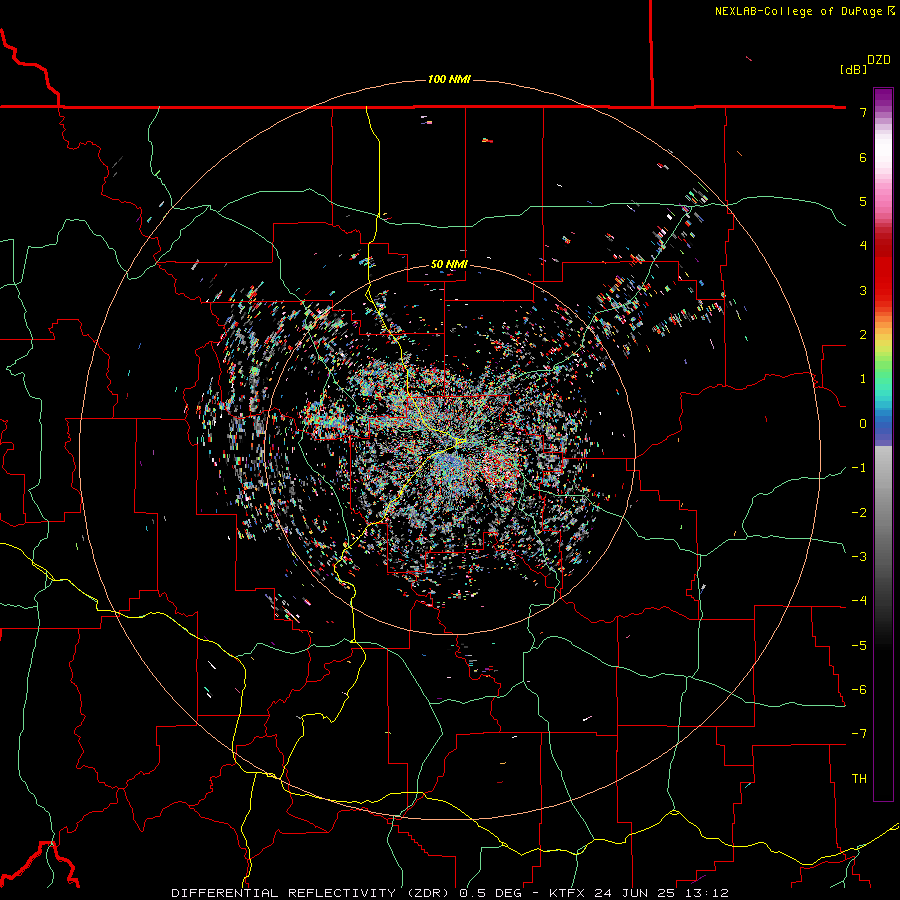Click the -1 value on the legend

tap(859, 468)
